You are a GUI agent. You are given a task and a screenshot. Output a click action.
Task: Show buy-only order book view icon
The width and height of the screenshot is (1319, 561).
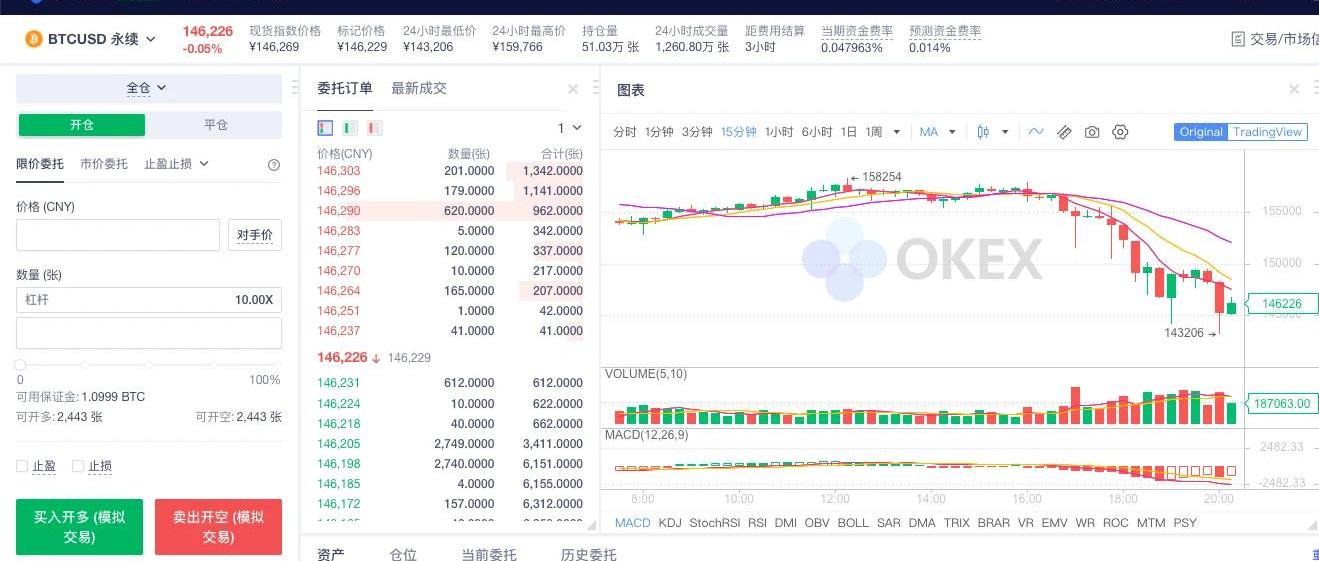click(350, 128)
